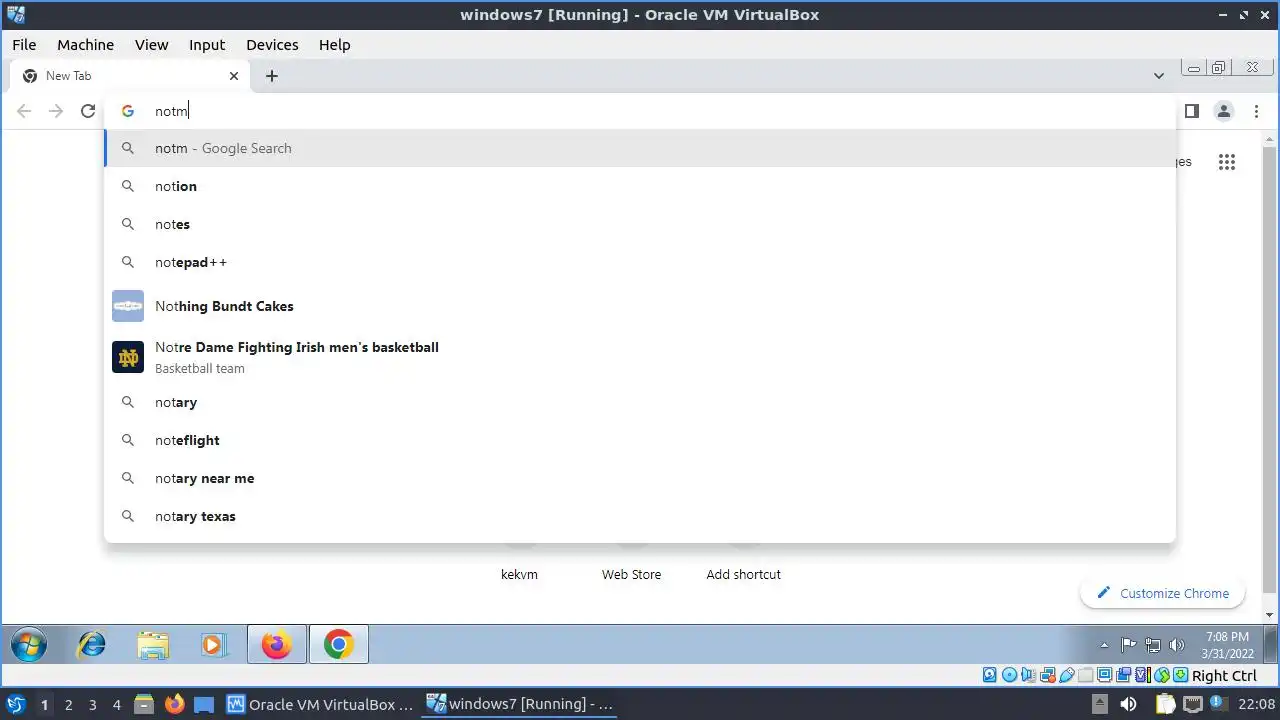This screenshot has height=720, width=1280.
Task: Click the VirtualBox USB indicator
Action: click(x=1066, y=675)
